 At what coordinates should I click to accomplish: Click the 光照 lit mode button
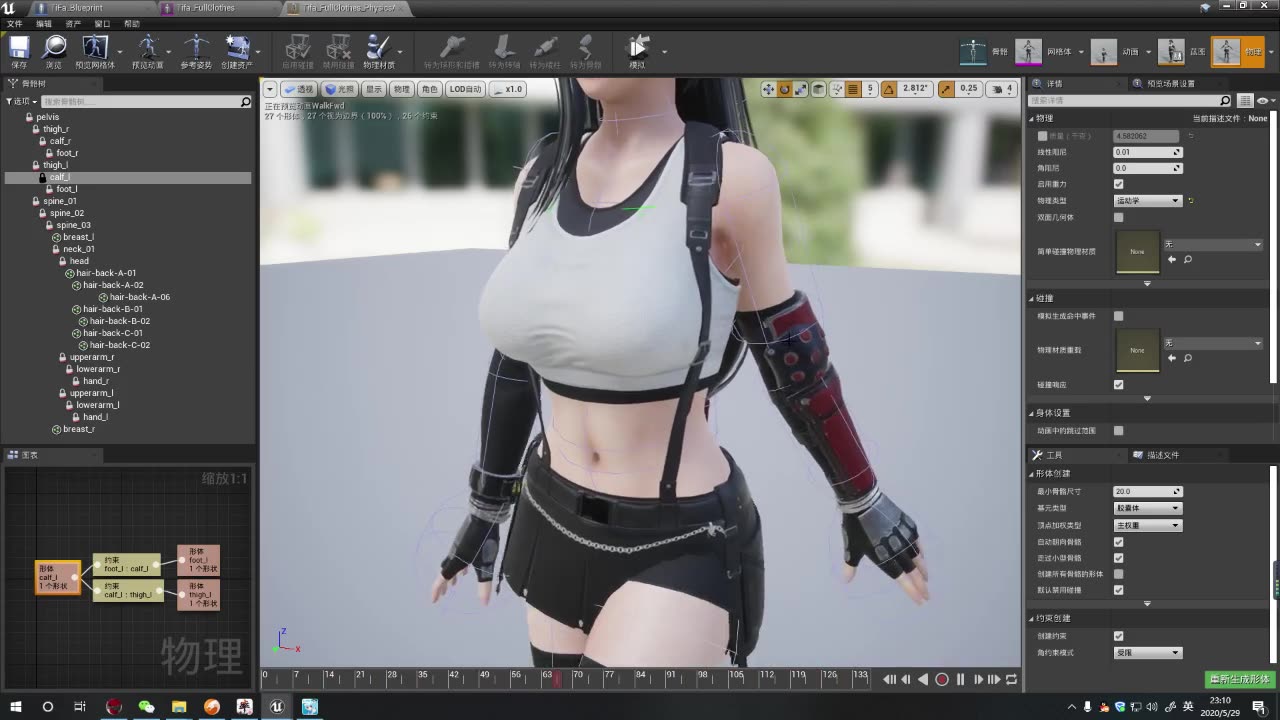coord(339,89)
